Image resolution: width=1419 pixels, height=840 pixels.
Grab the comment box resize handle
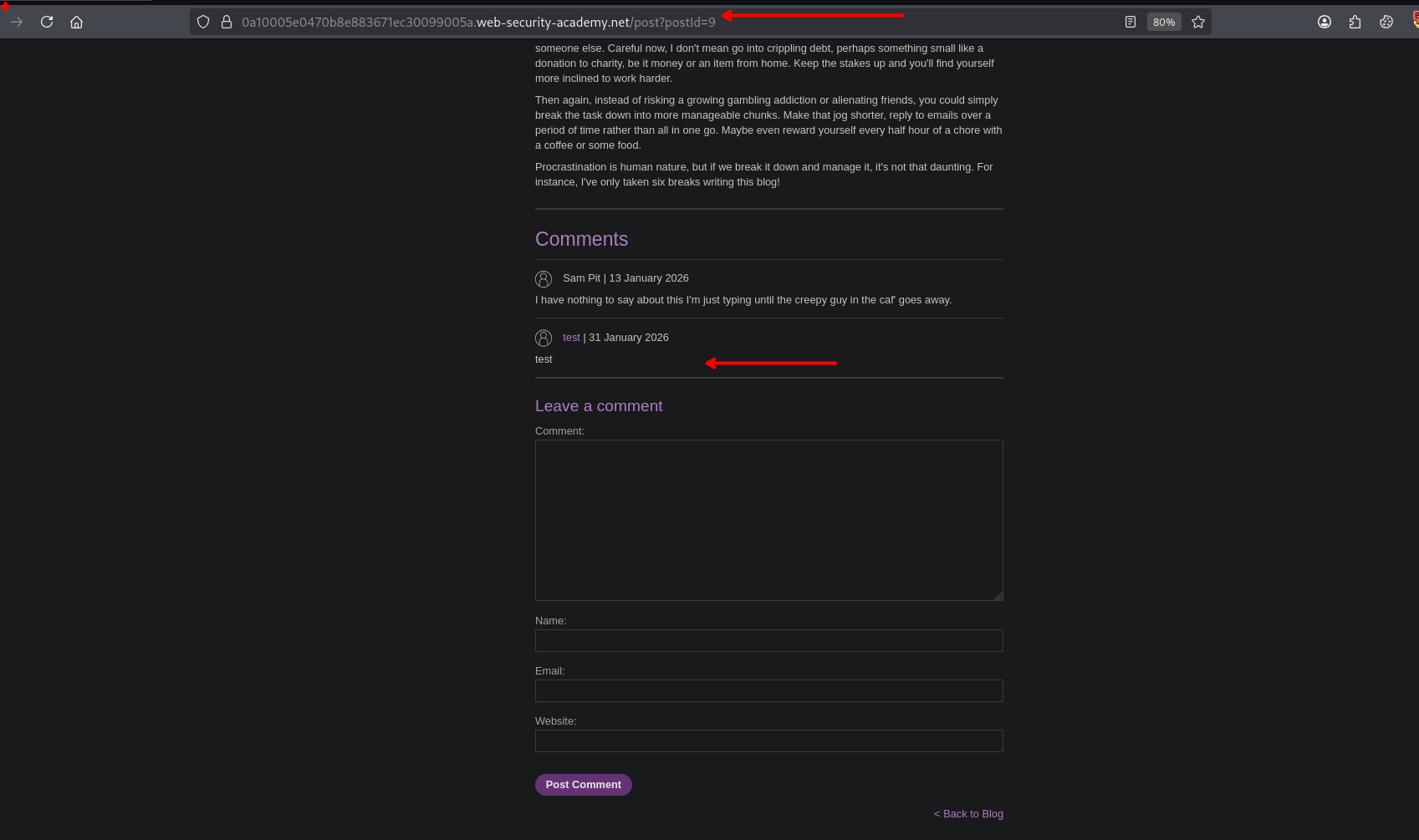[x=998, y=596]
